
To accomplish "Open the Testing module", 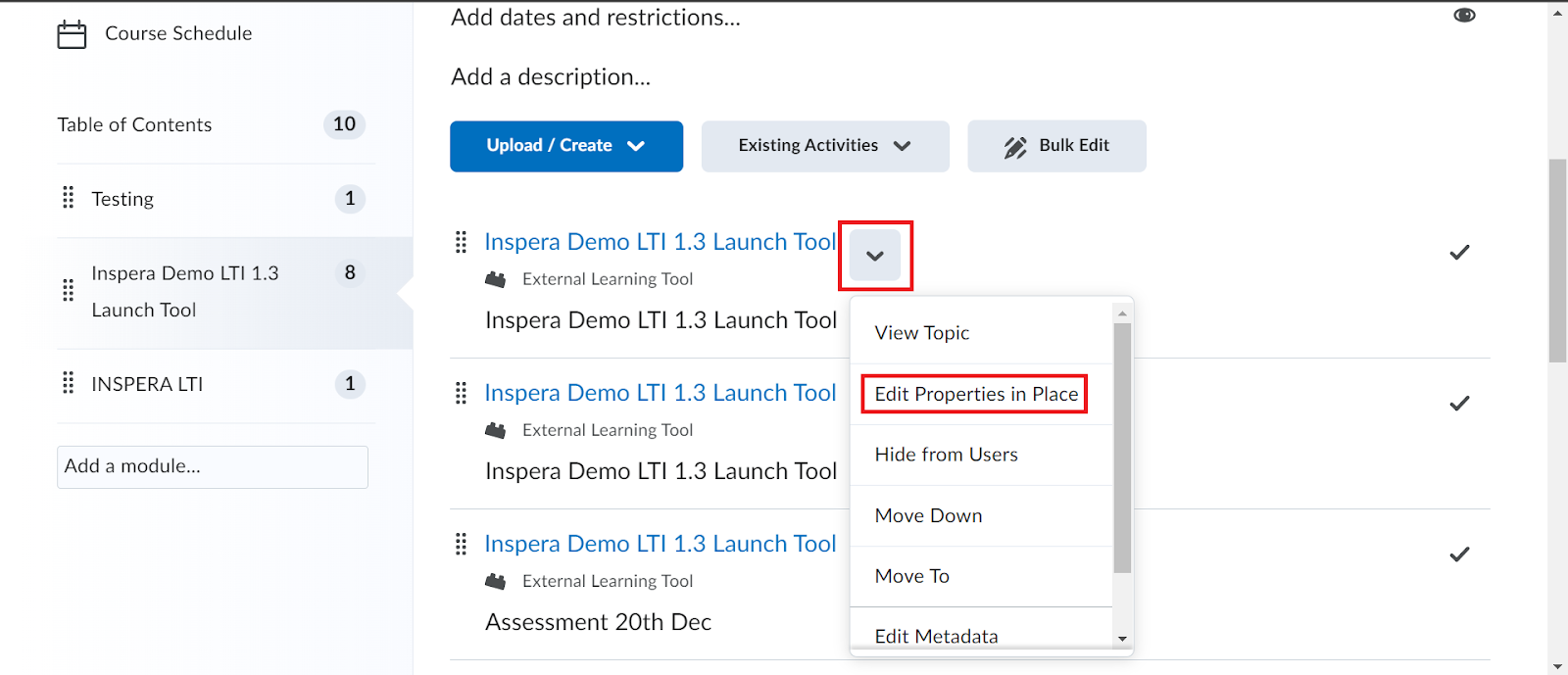I will coord(122,199).
